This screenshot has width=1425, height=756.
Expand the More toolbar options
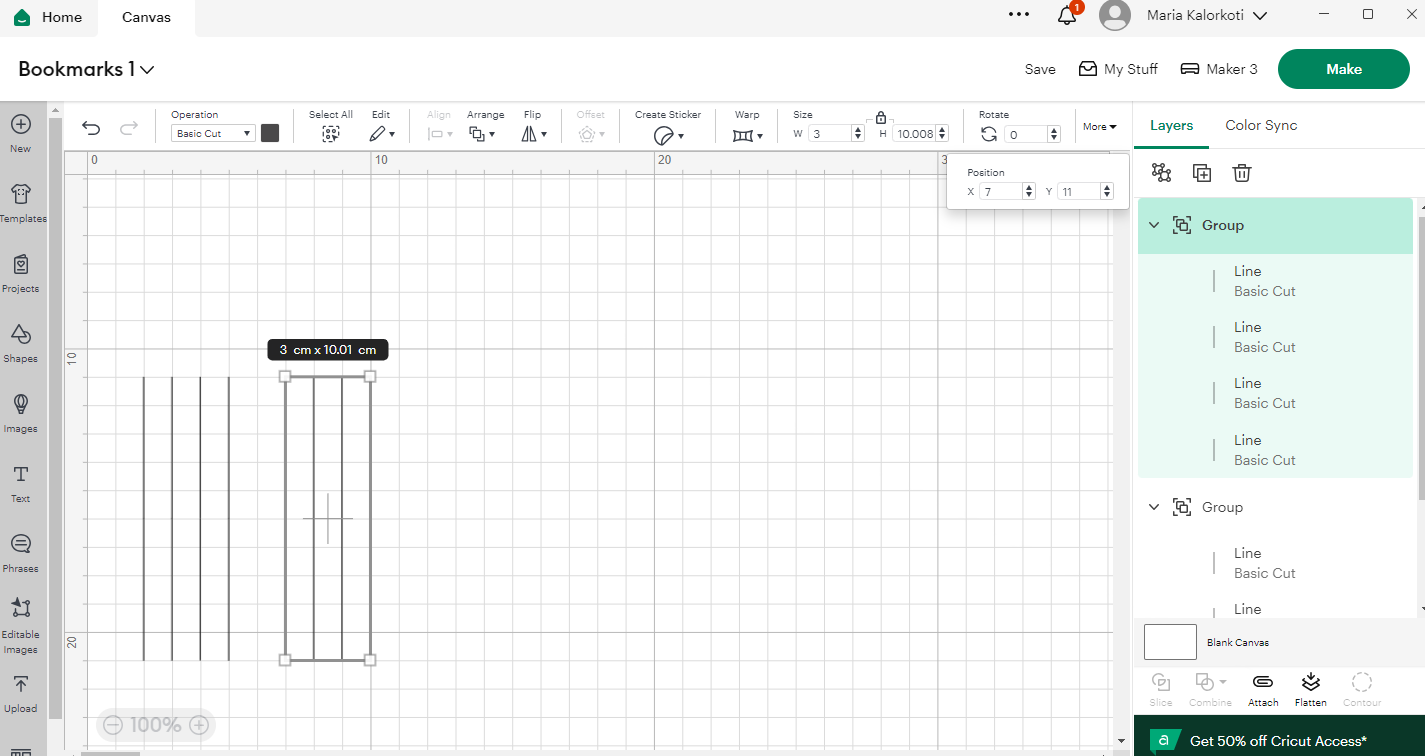(x=1100, y=127)
